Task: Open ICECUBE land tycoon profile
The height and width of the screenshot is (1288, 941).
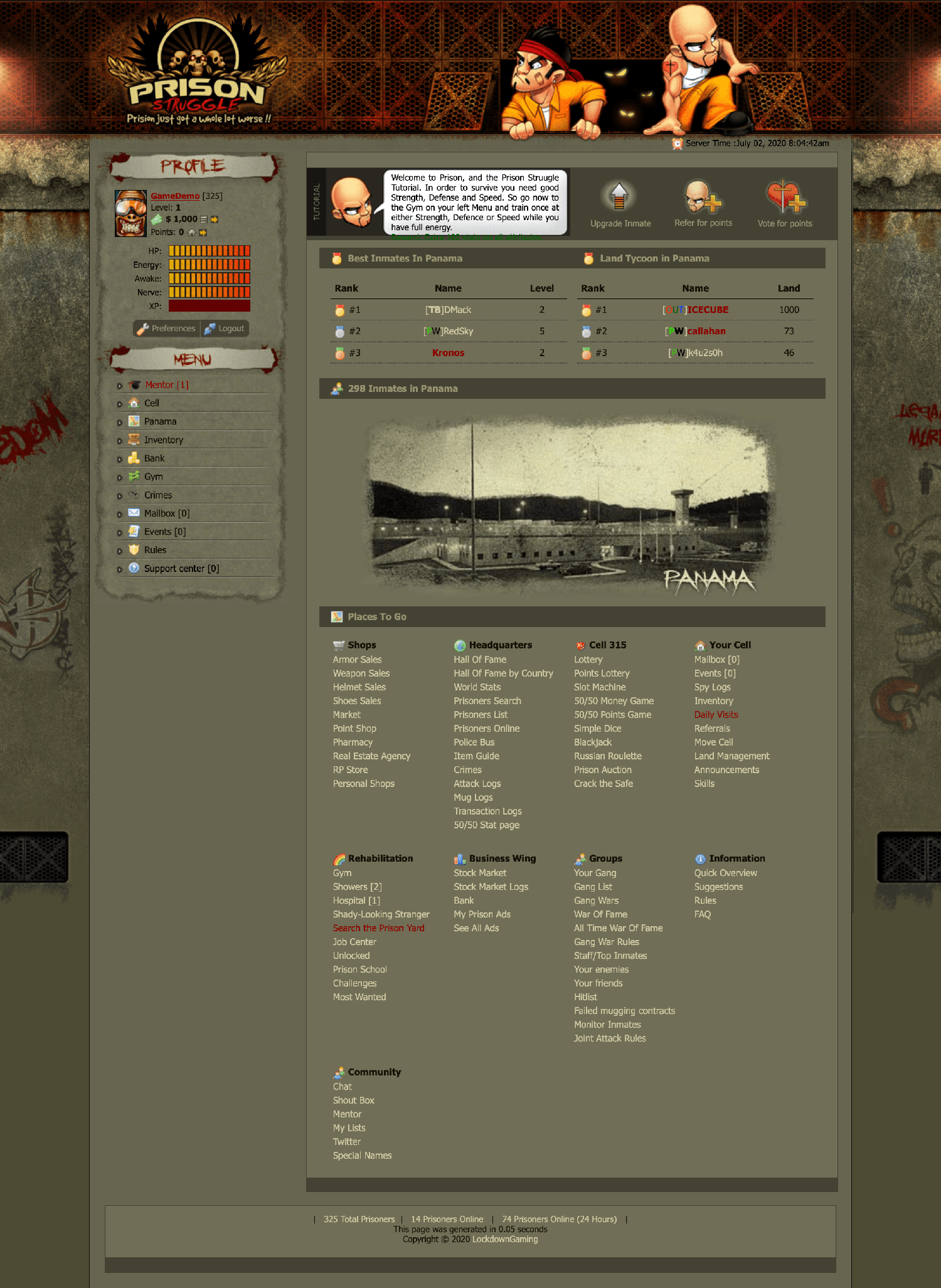Action: pos(696,310)
